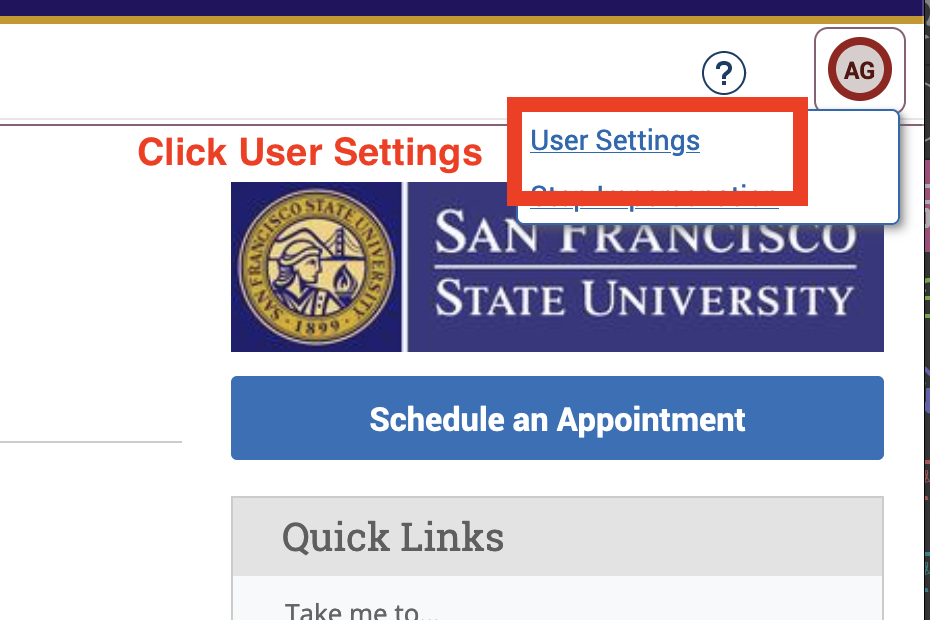Click the red highlight box border
This screenshot has width=930, height=620.
(657, 104)
